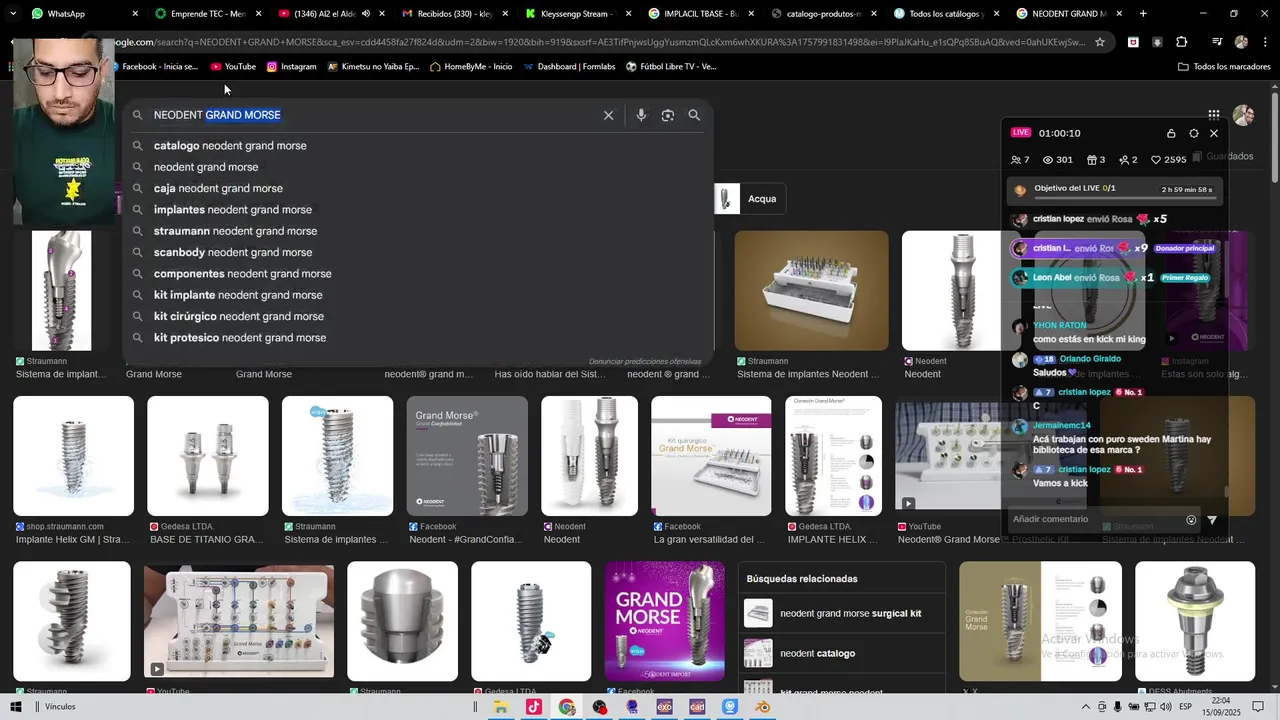Screen dimensions: 1280x720
Task: Open Chrome media controls icon
Action: pyautogui.click(x=1216, y=42)
